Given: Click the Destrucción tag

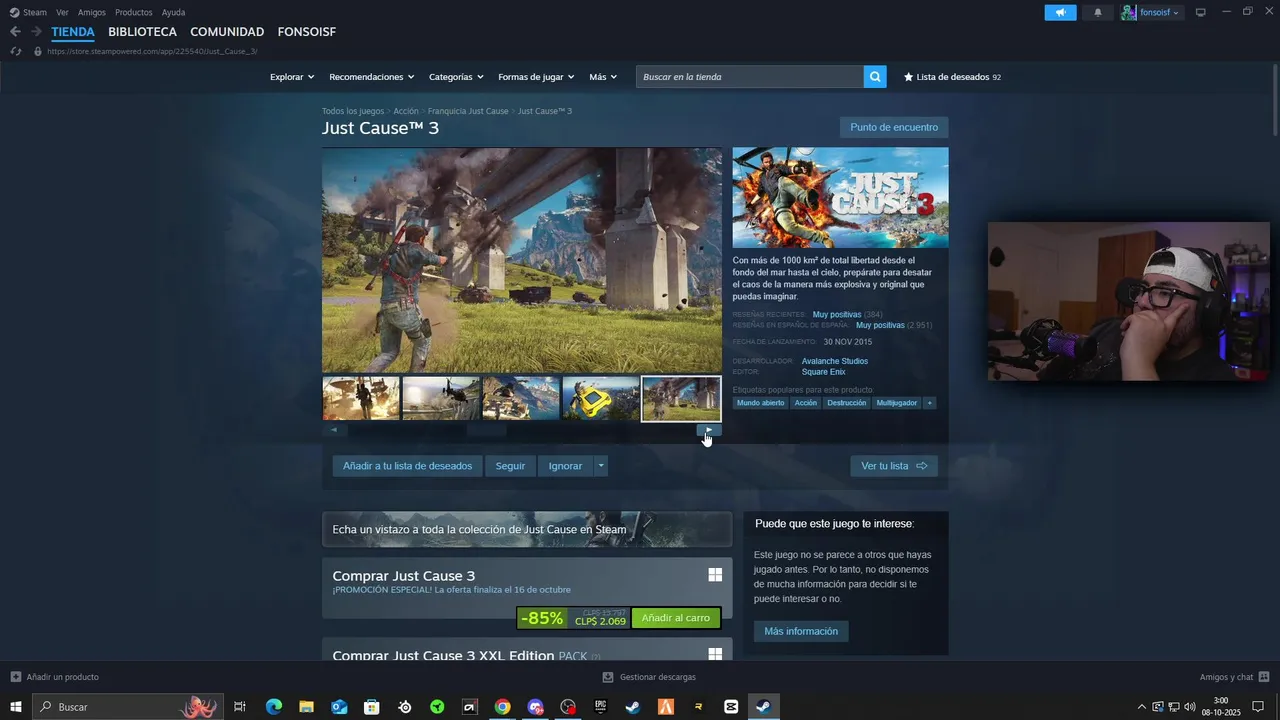Looking at the screenshot, I should [847, 403].
